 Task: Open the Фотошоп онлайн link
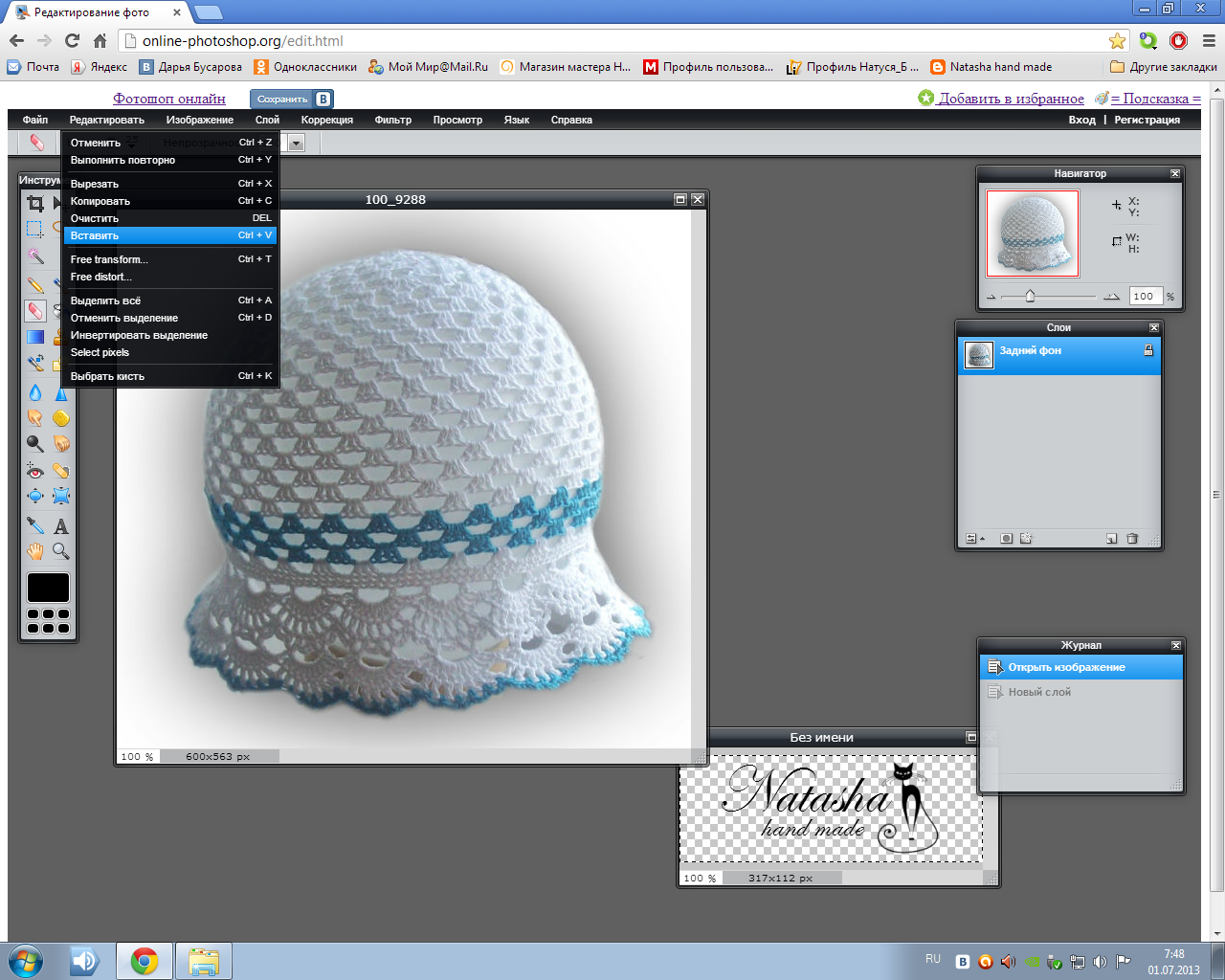pyautogui.click(x=169, y=99)
